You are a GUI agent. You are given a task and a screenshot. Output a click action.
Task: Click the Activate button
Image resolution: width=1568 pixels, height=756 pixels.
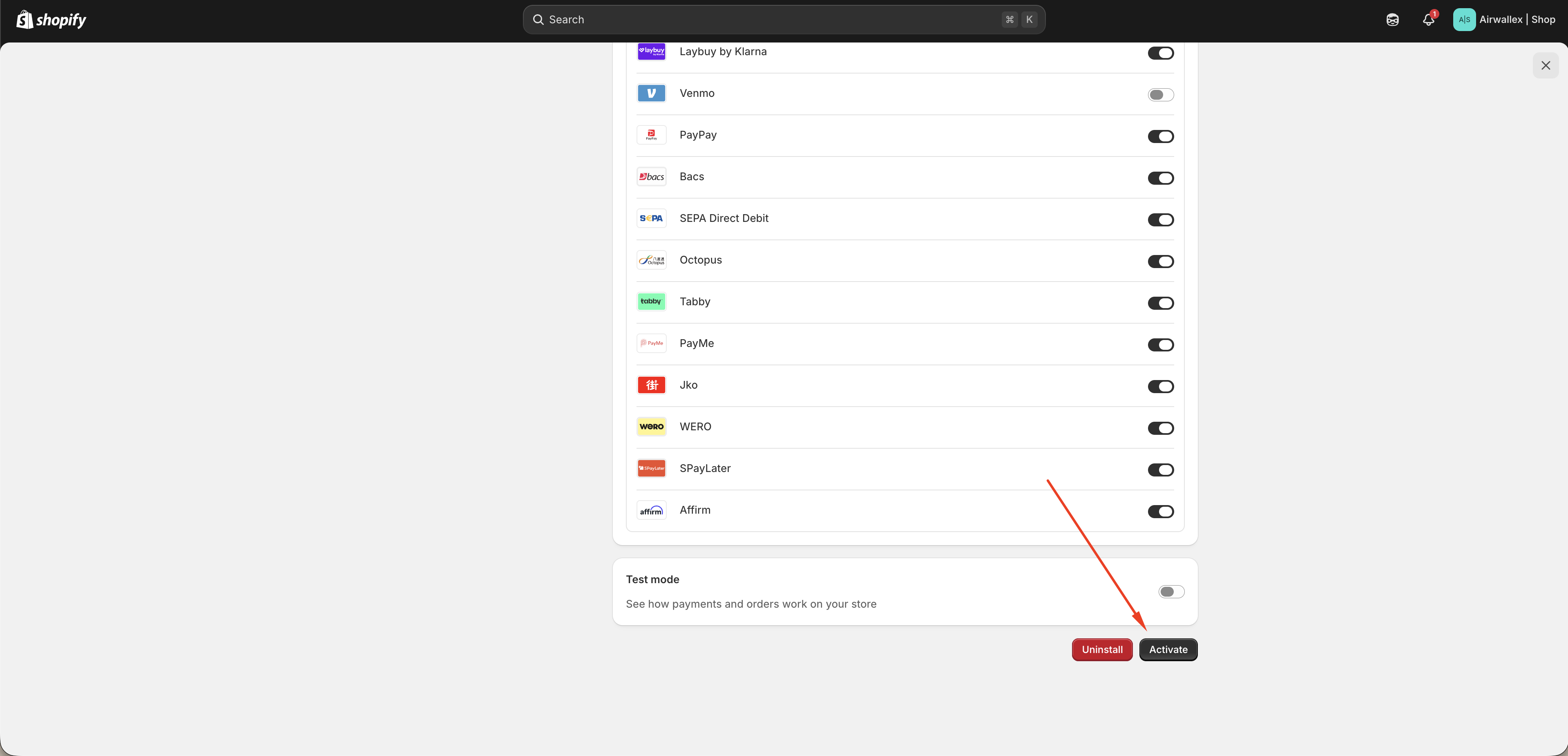click(1168, 649)
